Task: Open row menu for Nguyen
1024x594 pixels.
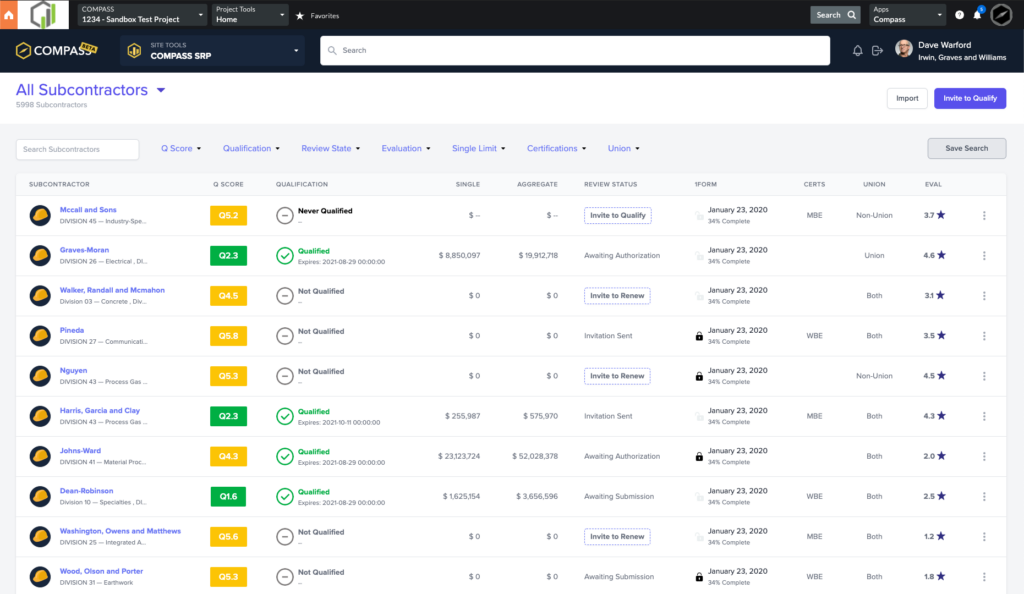Action: 984,376
